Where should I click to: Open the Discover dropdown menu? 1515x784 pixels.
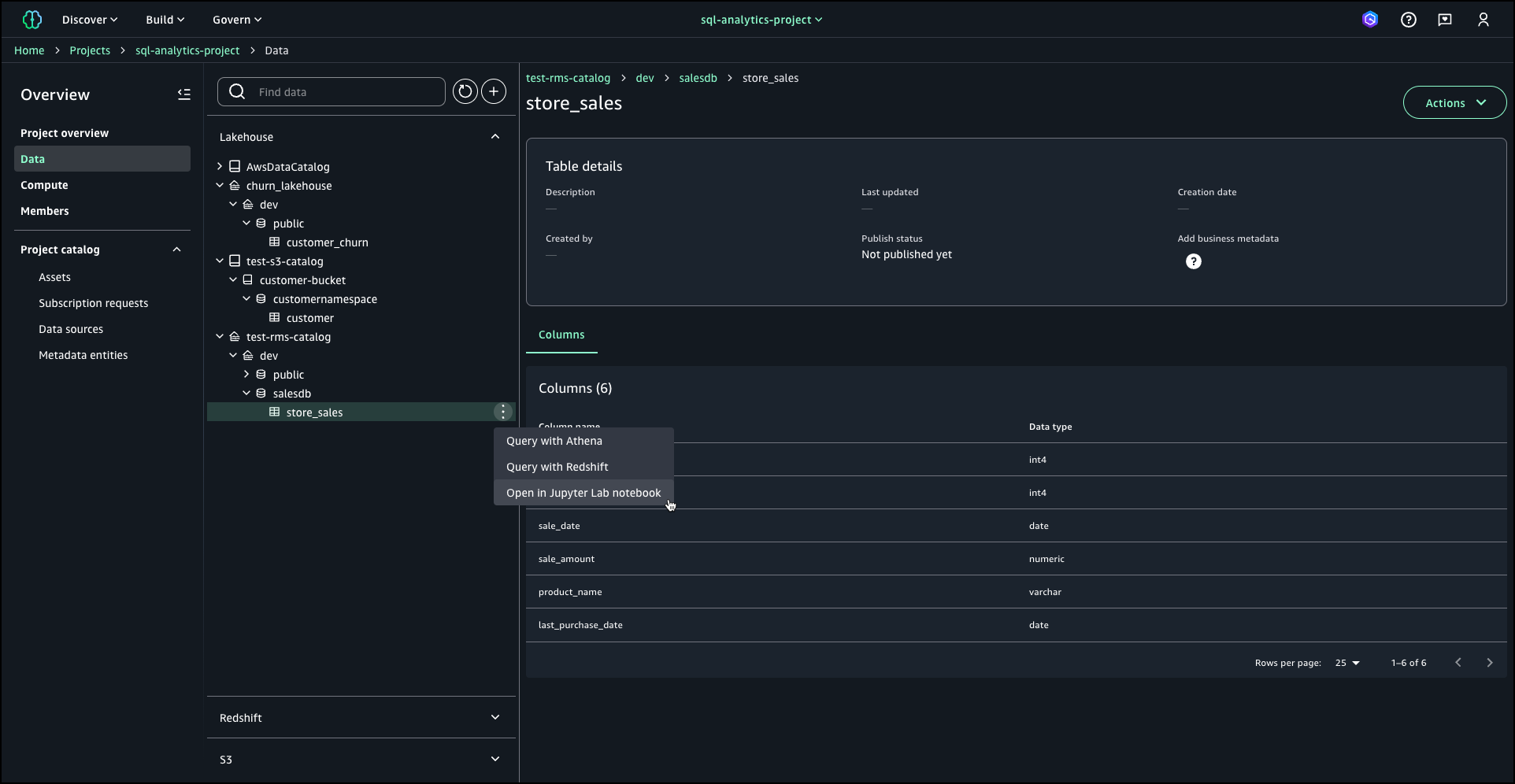click(90, 20)
